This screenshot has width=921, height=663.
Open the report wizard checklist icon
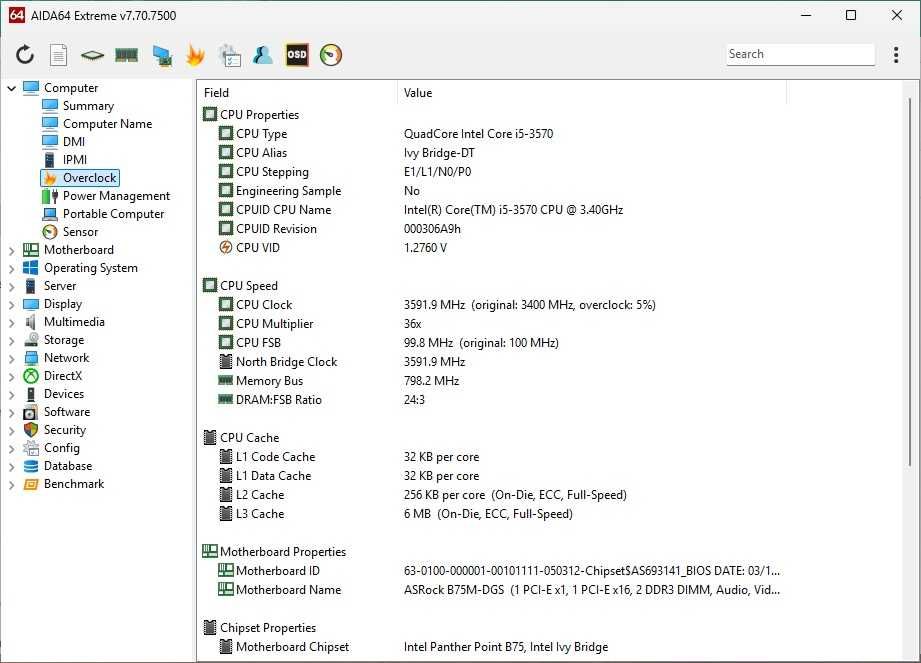[x=230, y=55]
